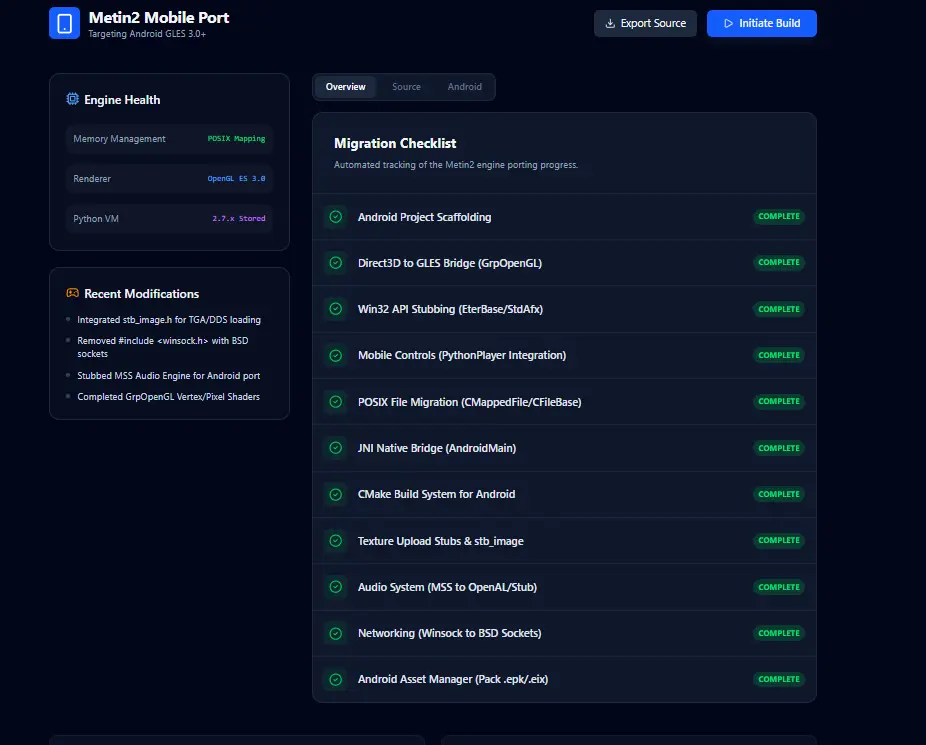Screen dimensions: 926x745
Task: Select 'Android Asset Manager (Pack .epk/.eix)' item
Action: pos(453,679)
